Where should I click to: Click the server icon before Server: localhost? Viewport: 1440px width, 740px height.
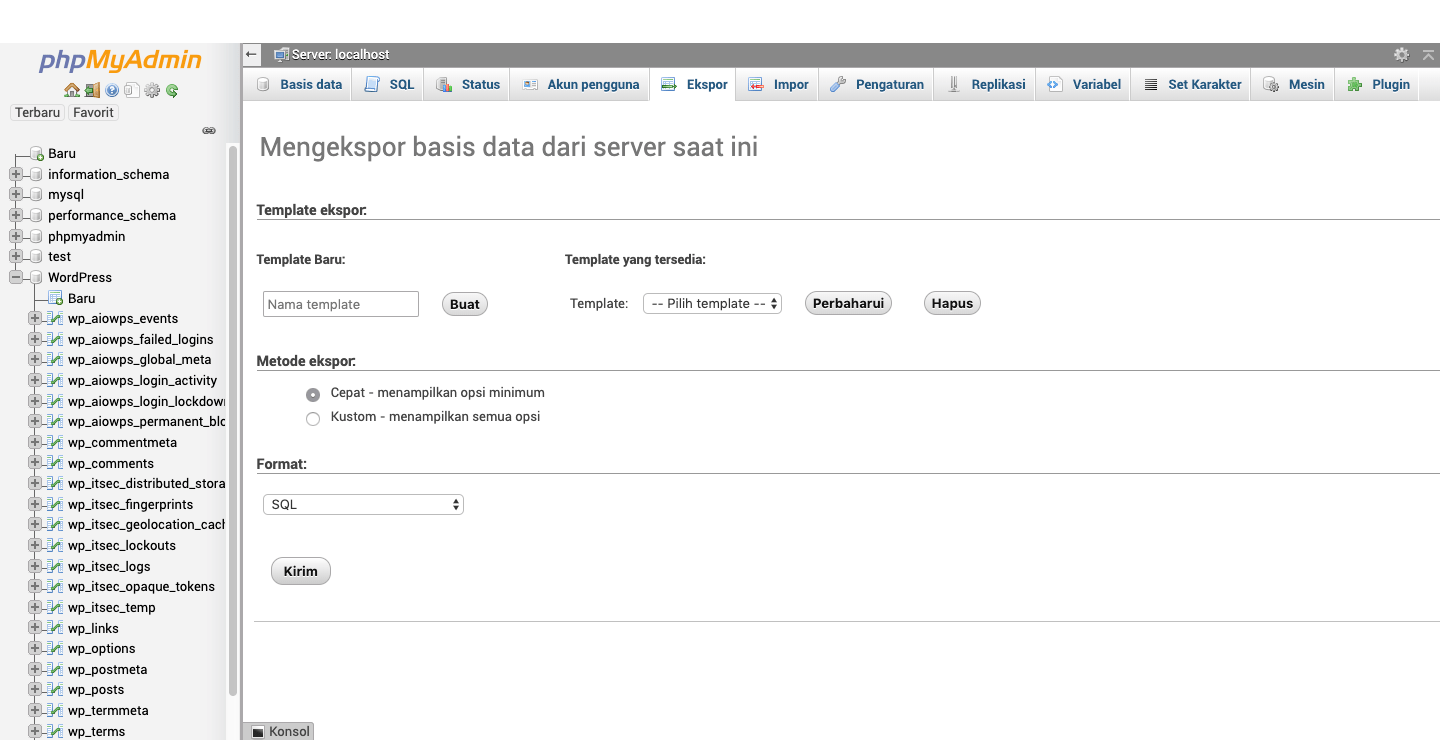pos(281,54)
